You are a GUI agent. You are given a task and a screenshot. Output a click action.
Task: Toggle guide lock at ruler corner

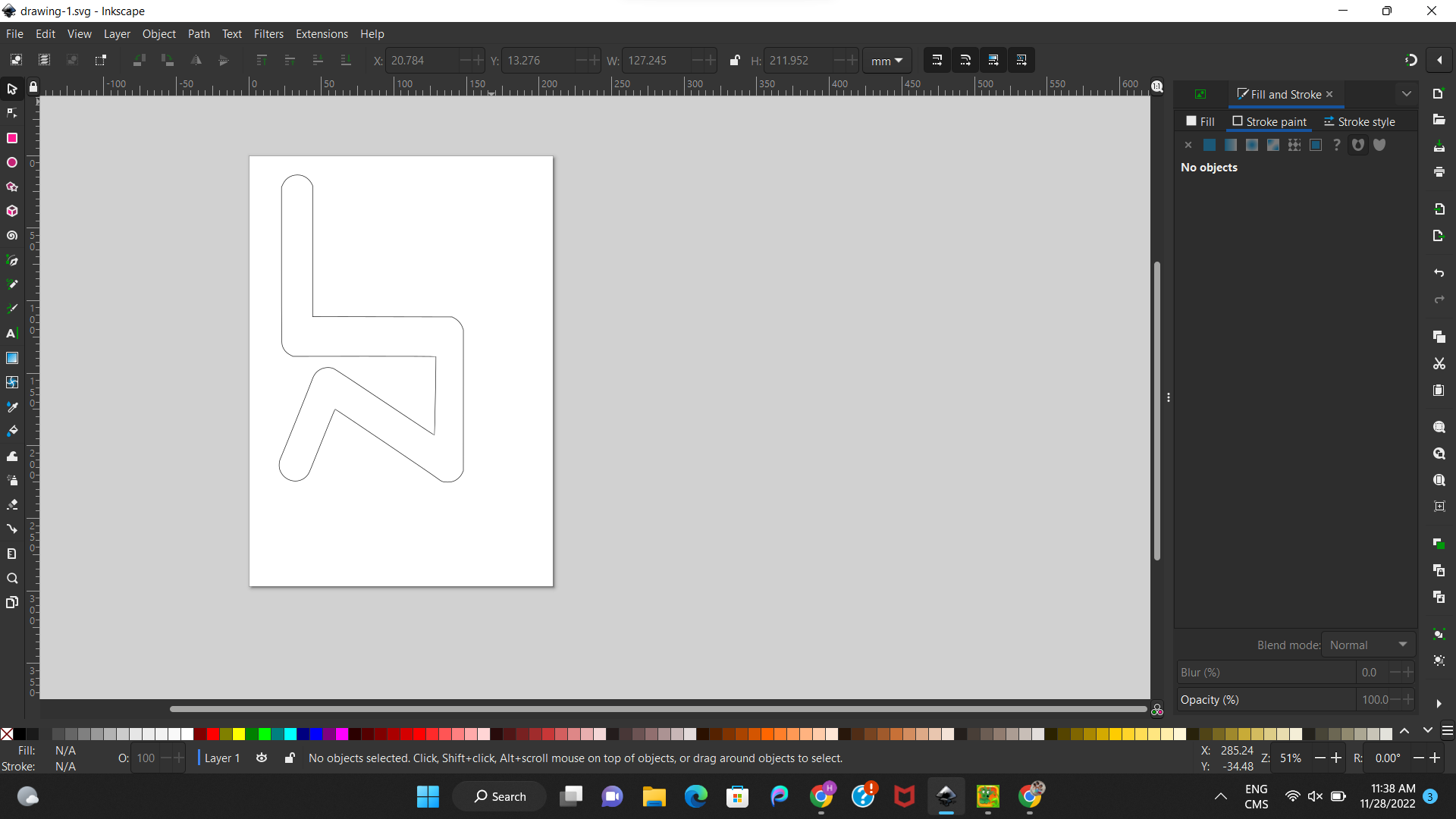pyautogui.click(x=33, y=87)
